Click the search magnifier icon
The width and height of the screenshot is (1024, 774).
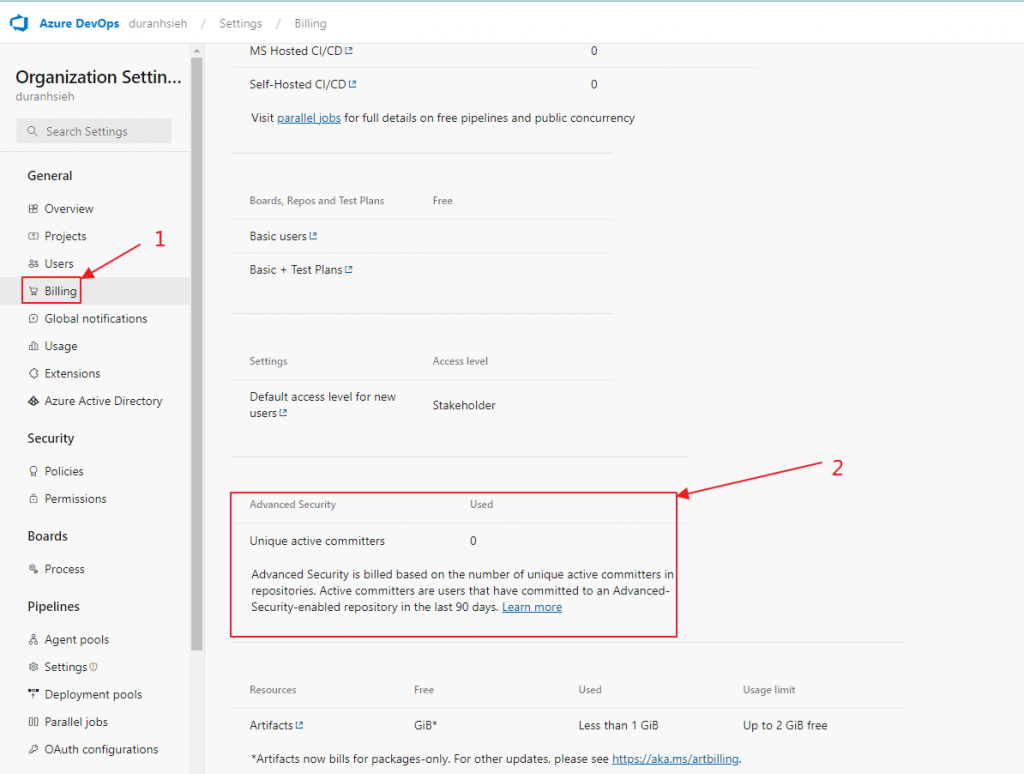click(x=32, y=131)
